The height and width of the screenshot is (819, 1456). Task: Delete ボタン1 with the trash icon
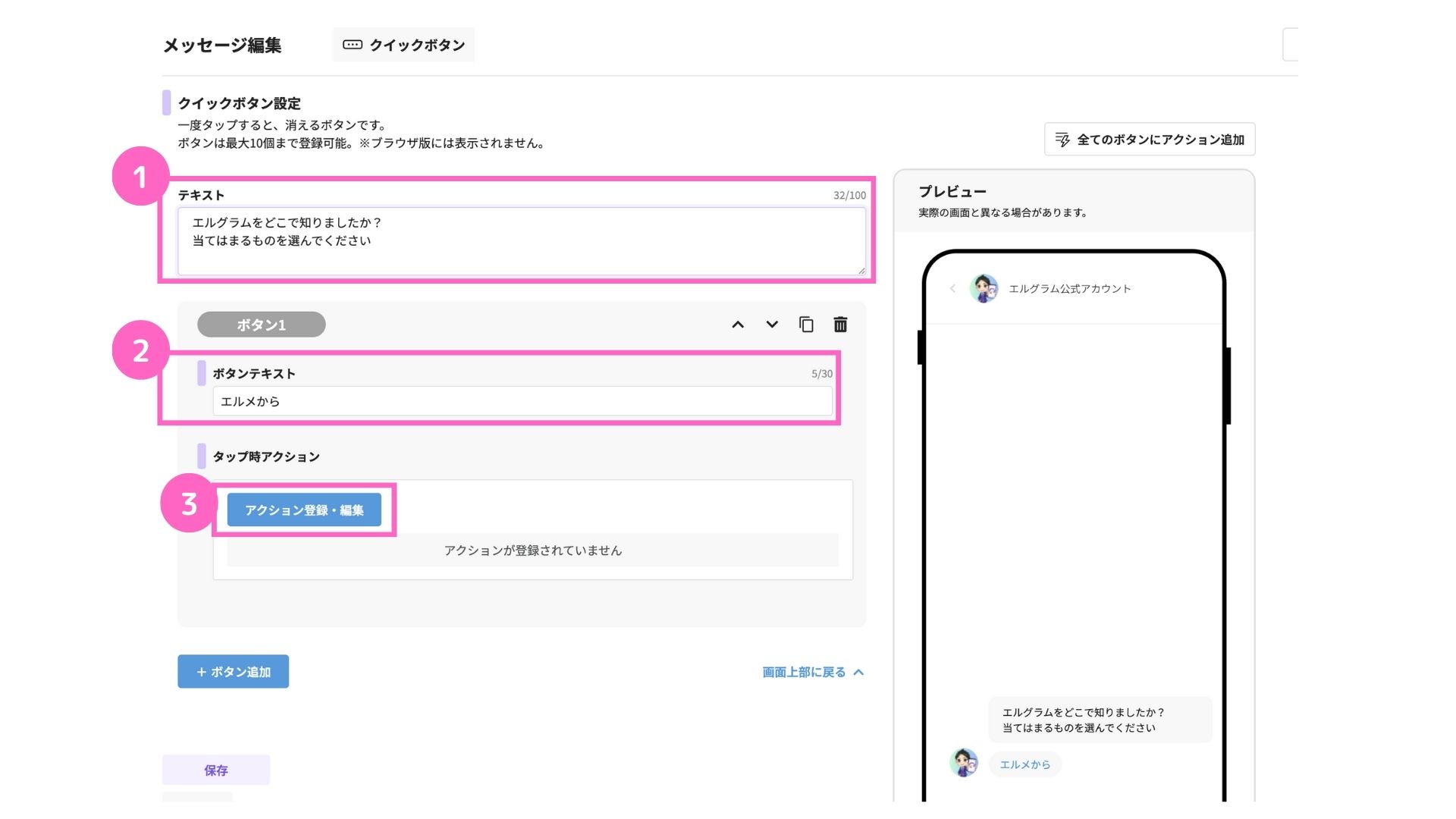click(840, 325)
